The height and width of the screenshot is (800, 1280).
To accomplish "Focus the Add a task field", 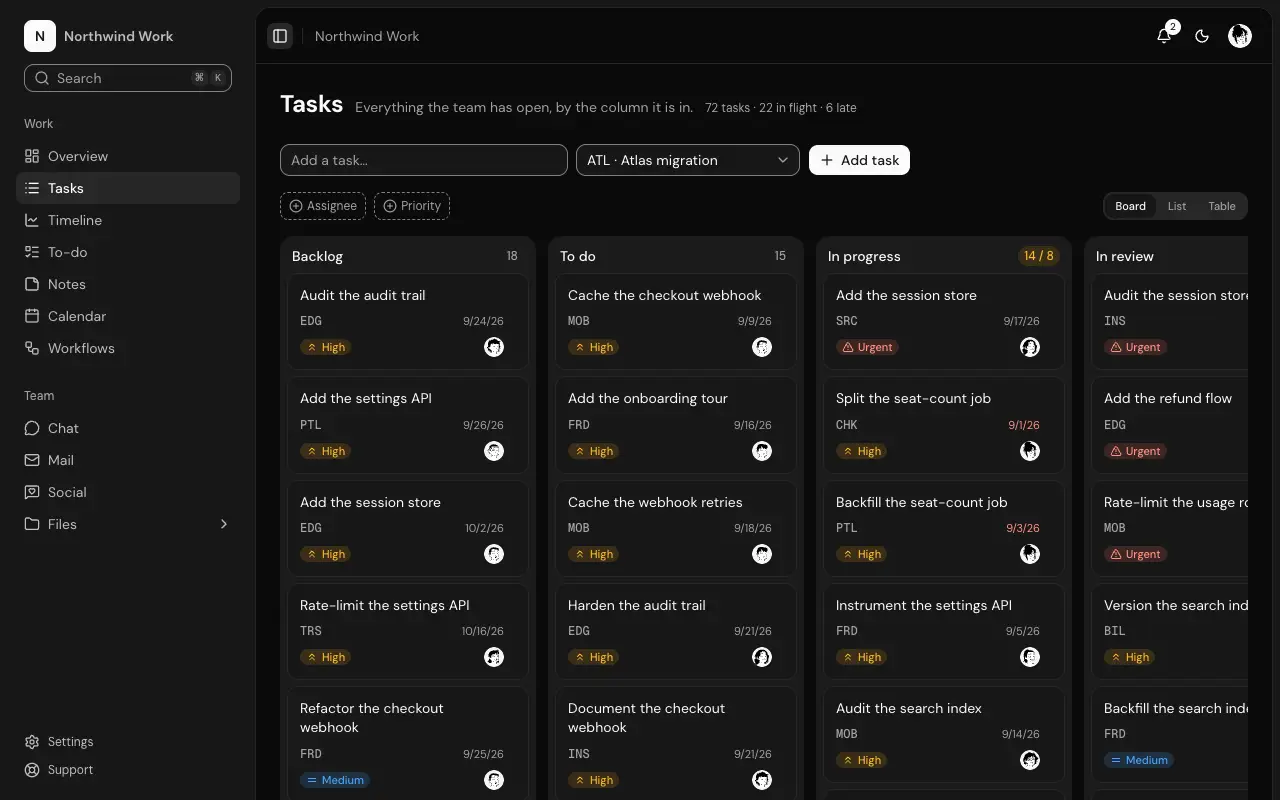I will (424, 160).
